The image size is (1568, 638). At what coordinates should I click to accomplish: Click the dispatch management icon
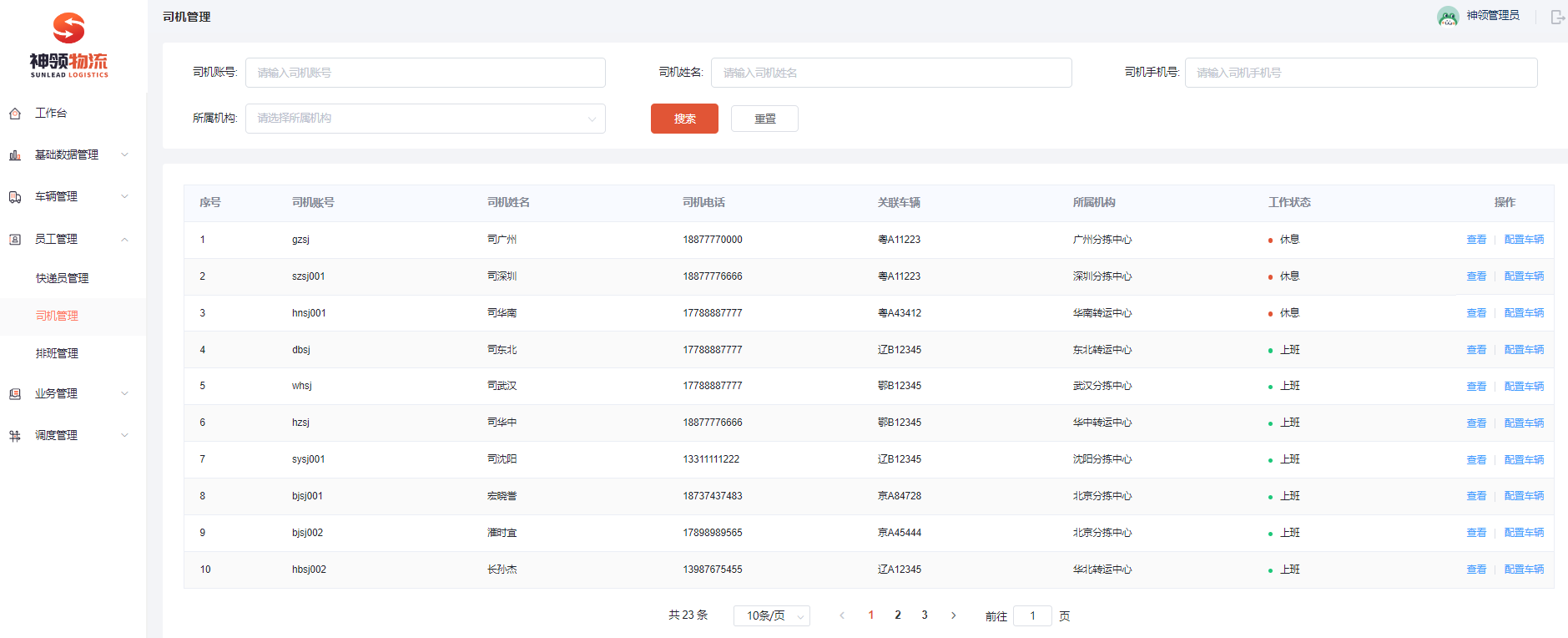(15, 436)
